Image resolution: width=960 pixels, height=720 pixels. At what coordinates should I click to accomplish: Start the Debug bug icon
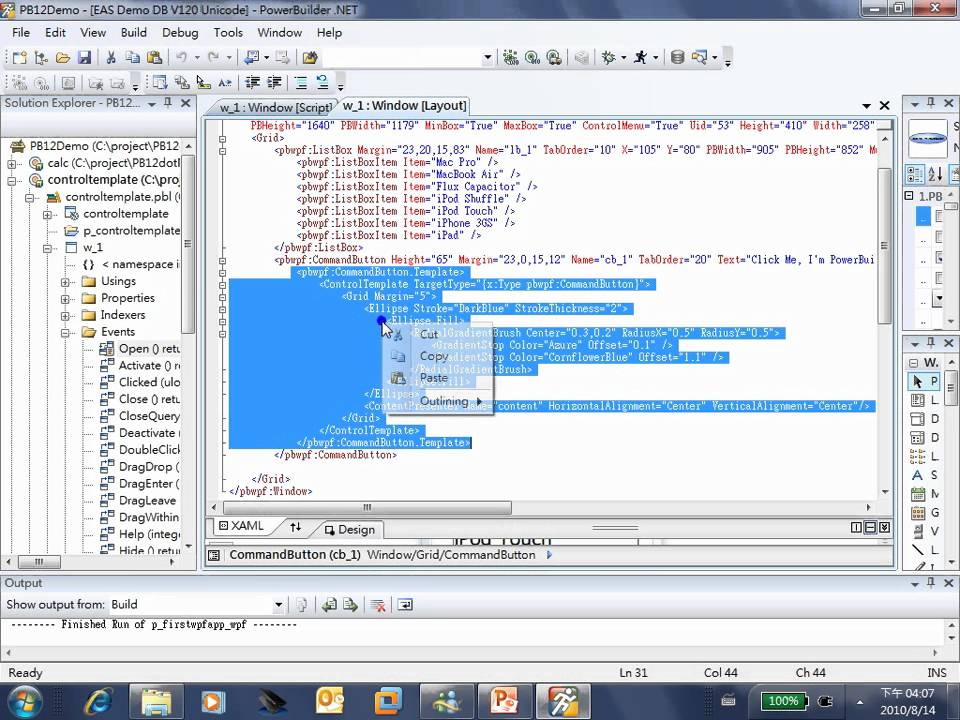pos(608,58)
